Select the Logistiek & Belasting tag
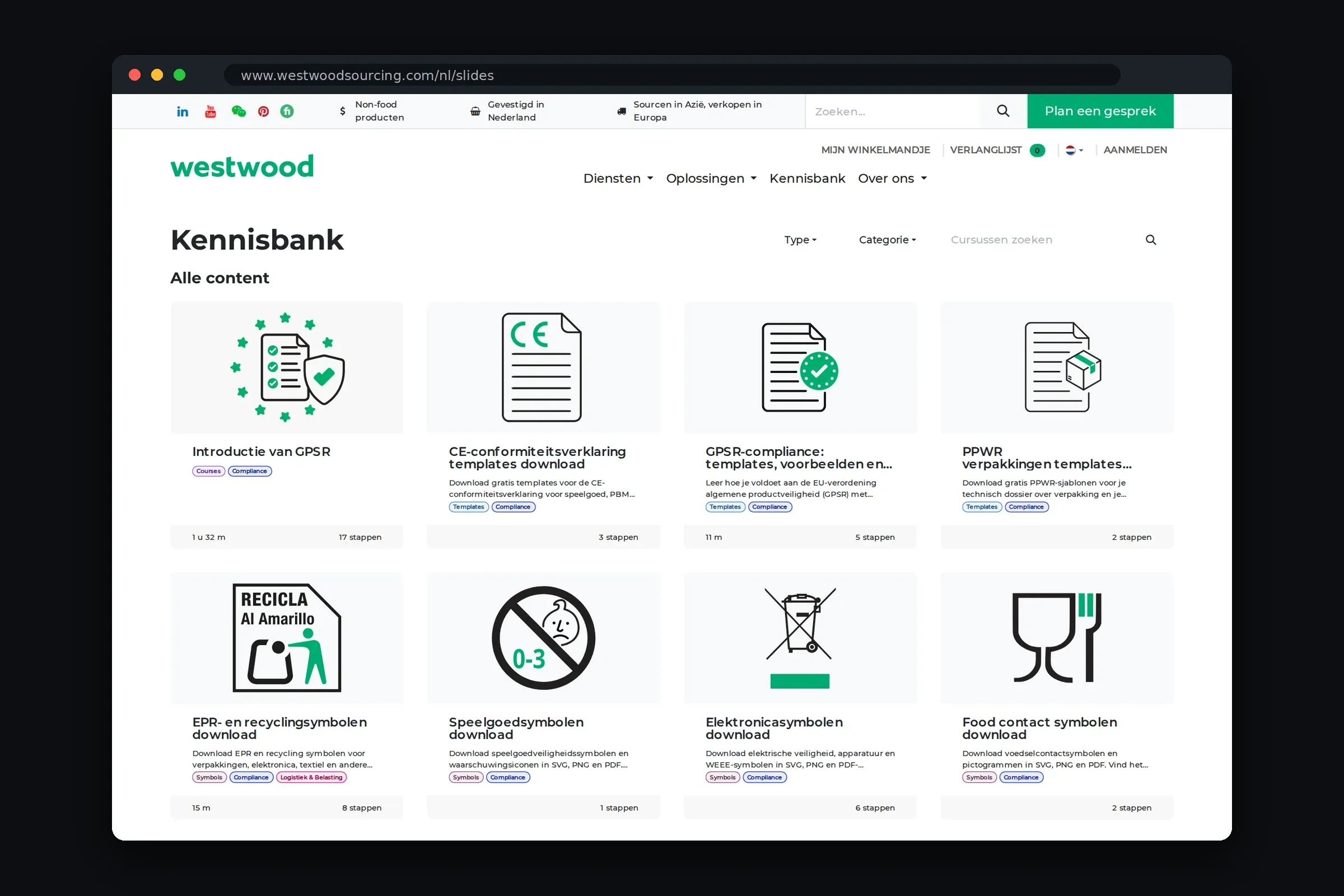The width and height of the screenshot is (1344, 896). pos(311,777)
